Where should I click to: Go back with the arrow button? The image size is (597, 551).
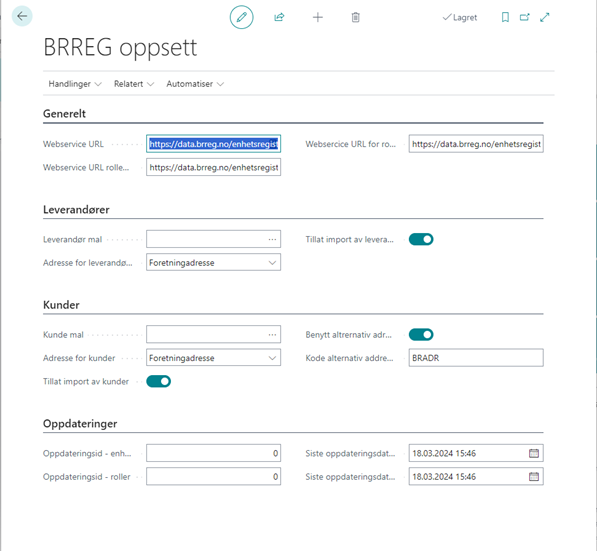click(x=22, y=16)
